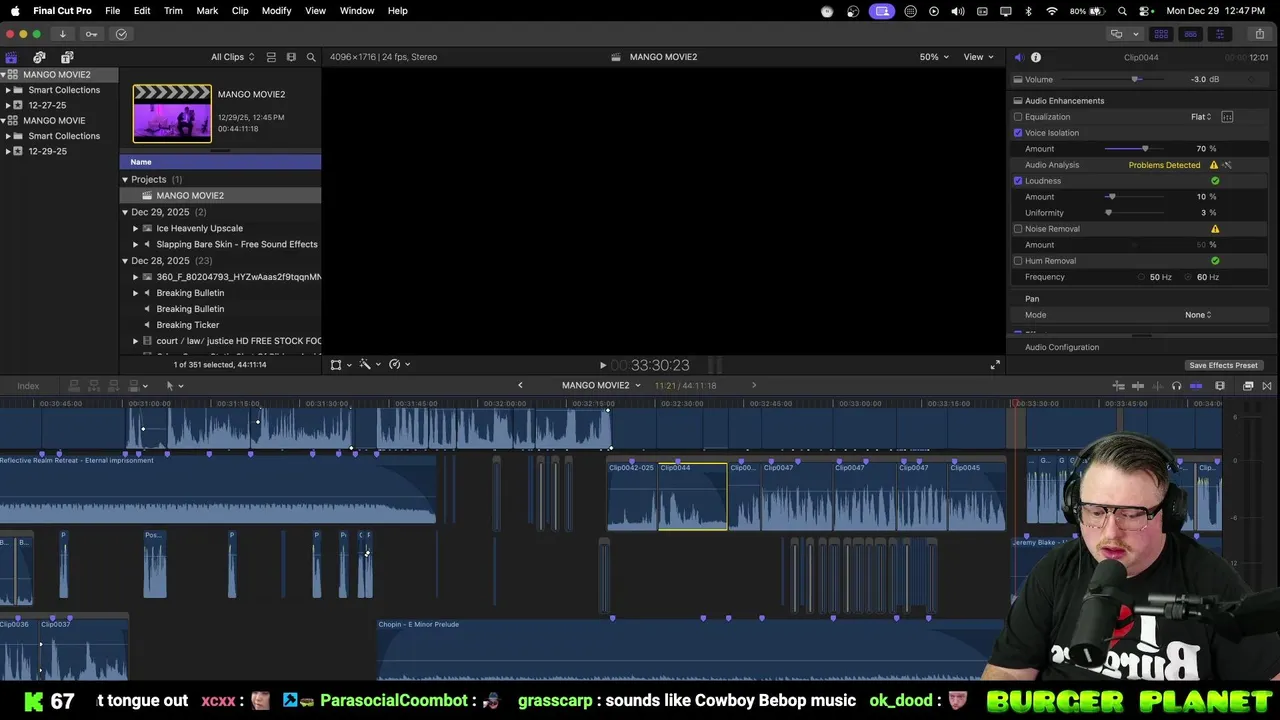1280x720 pixels.
Task: Open the Mark menu
Action: tap(207, 11)
